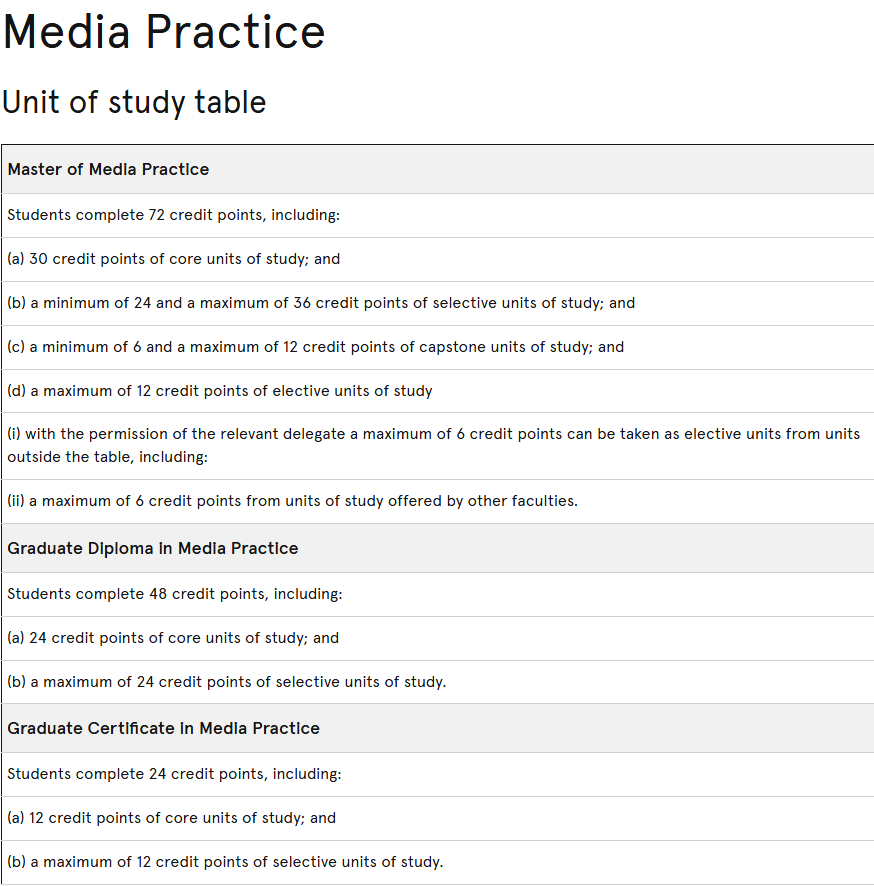Click the 12 credit points elective units row
This screenshot has width=874, height=886.
[437, 391]
